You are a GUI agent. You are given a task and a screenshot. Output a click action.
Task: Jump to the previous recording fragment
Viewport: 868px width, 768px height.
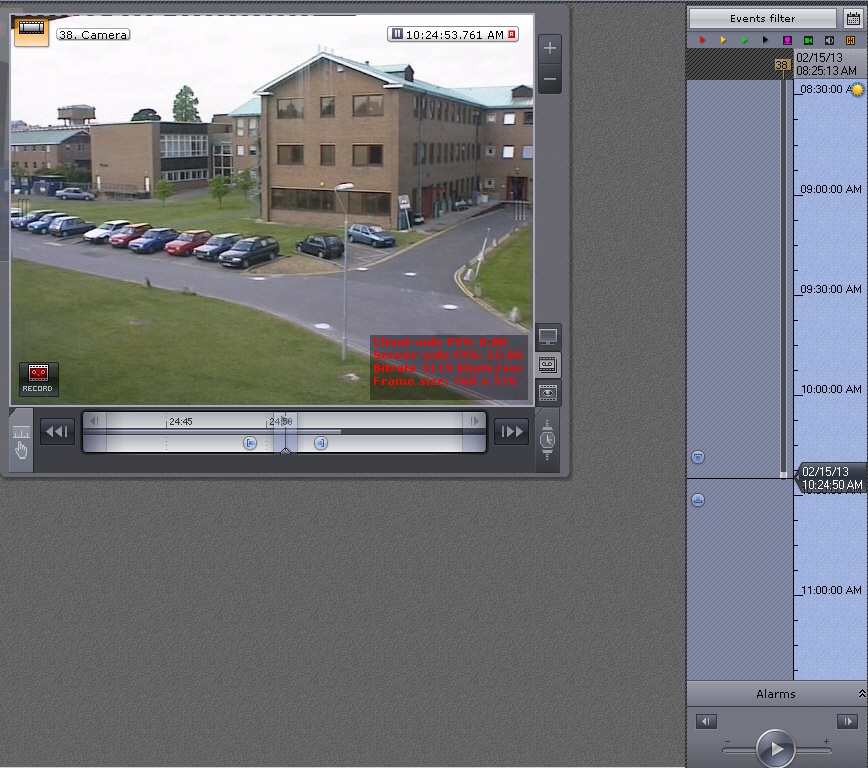[x=57, y=431]
